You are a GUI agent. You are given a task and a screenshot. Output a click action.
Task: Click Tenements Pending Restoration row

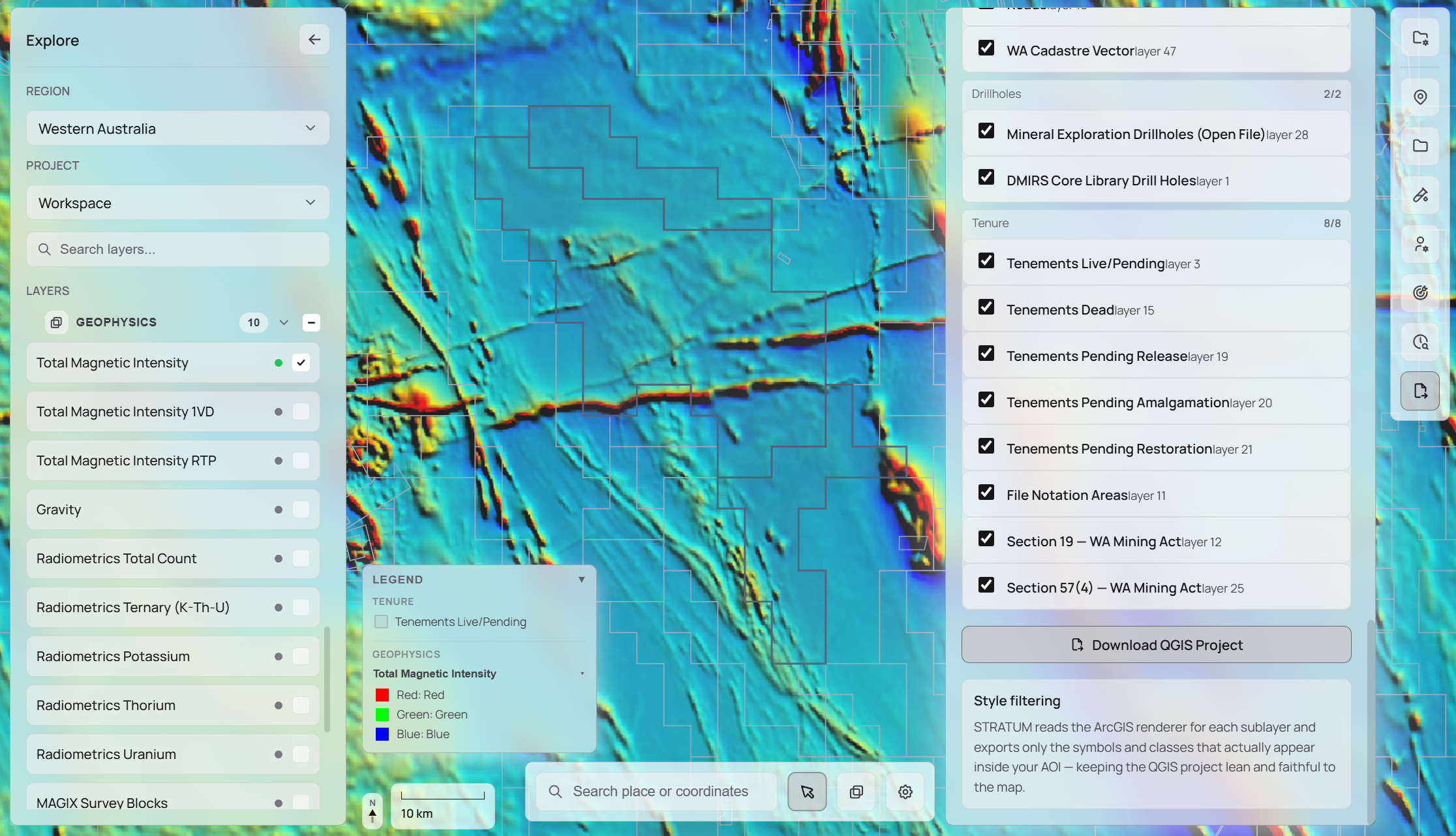[1156, 448]
